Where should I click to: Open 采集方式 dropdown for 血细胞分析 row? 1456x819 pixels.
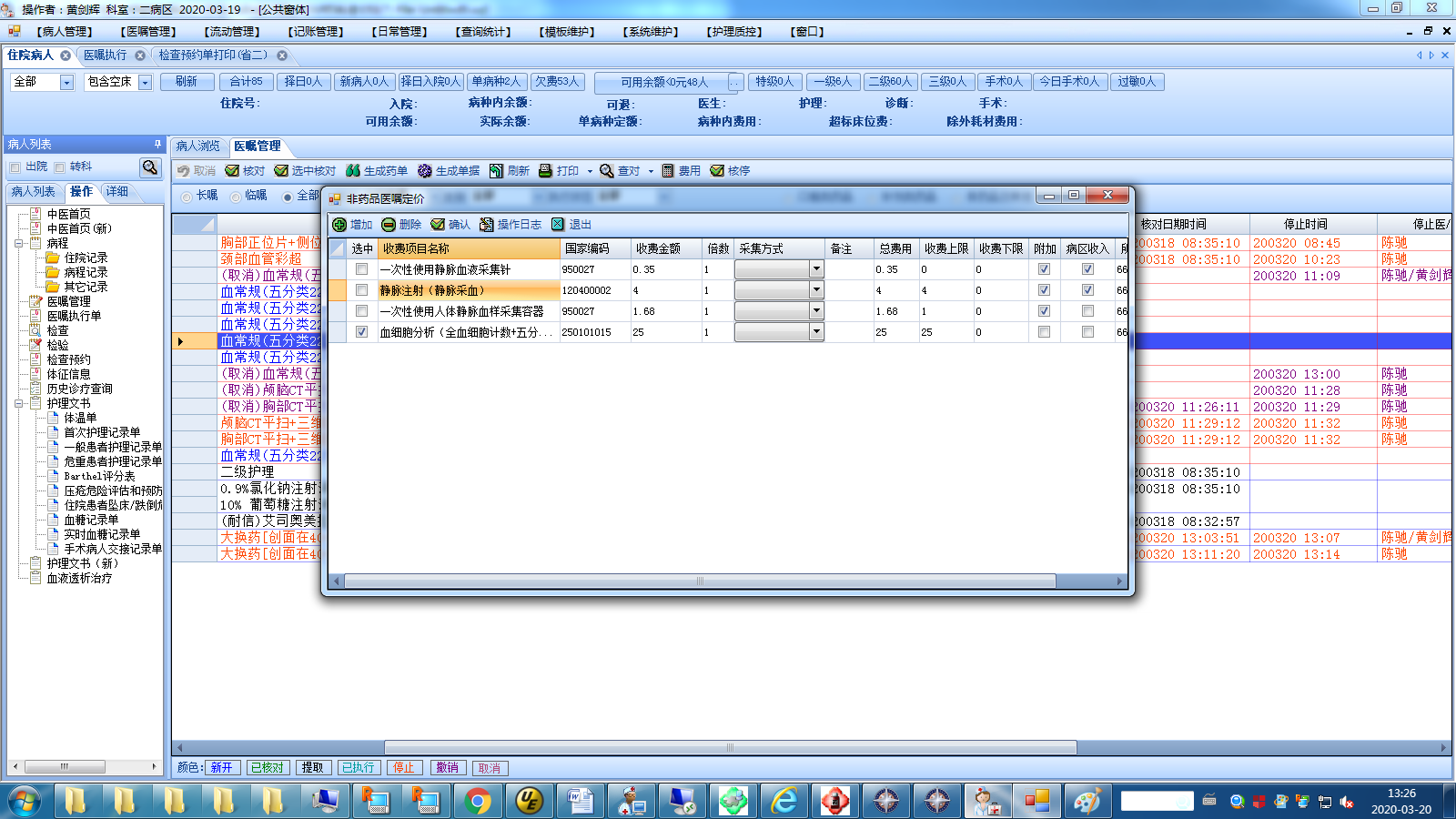pyautogui.click(x=816, y=332)
